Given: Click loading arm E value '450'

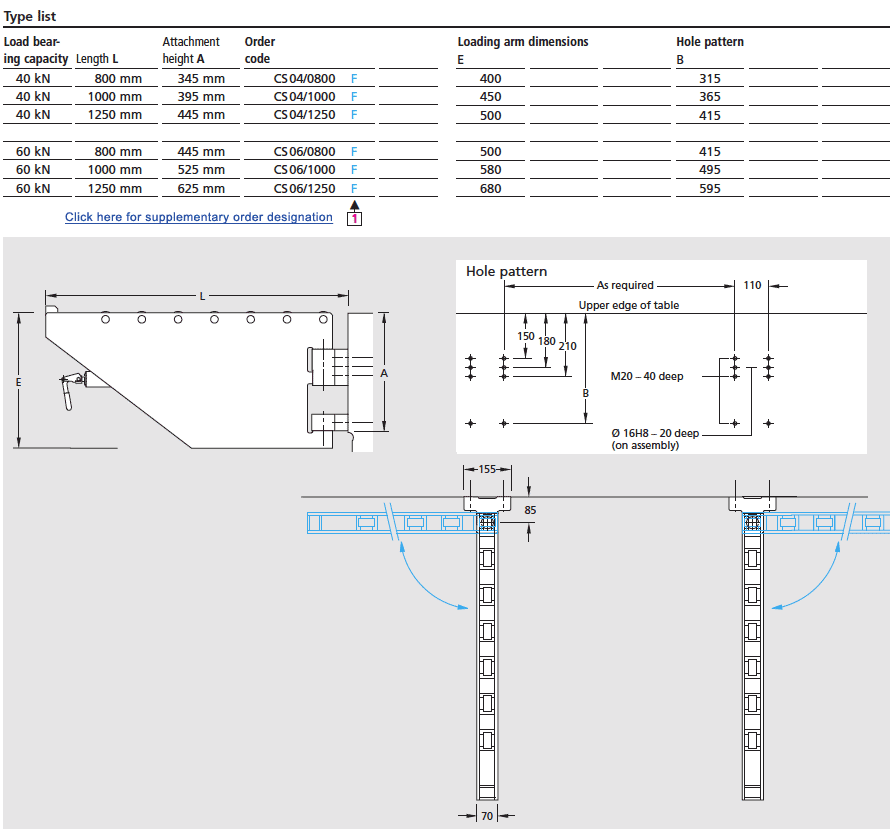Looking at the screenshot, I should [x=490, y=96].
